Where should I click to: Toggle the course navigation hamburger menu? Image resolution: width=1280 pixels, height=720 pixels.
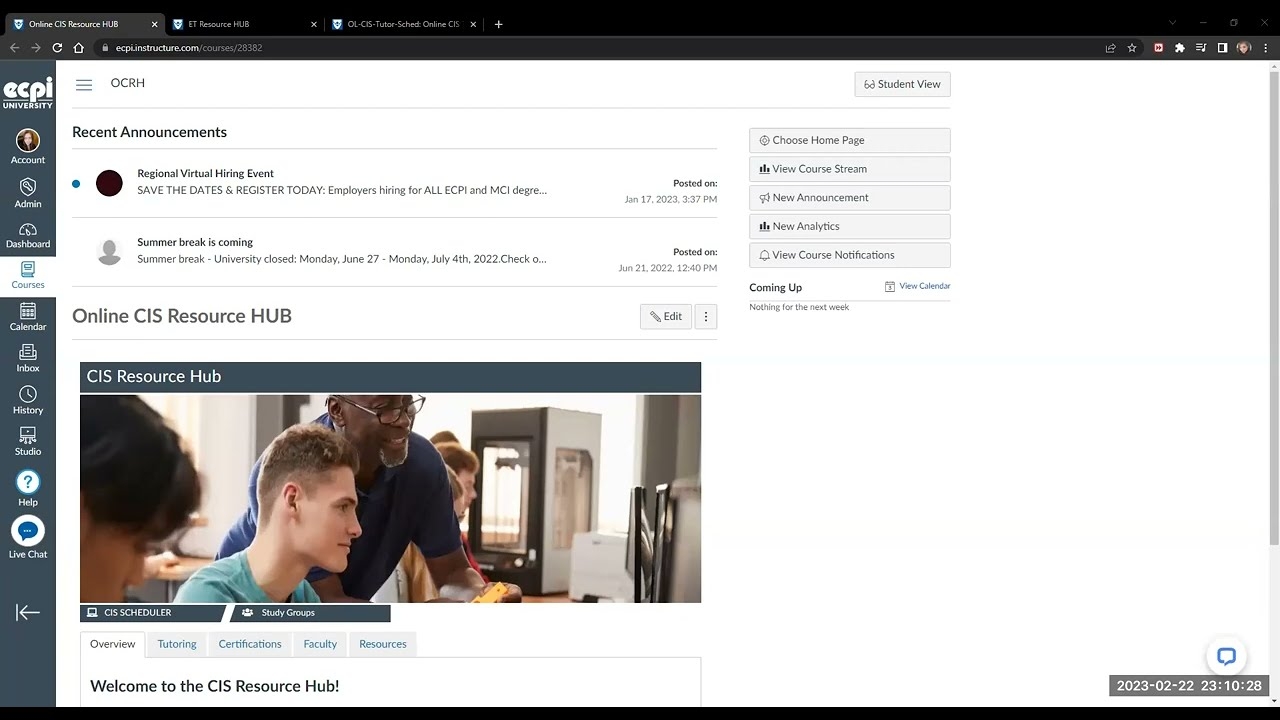(84, 85)
